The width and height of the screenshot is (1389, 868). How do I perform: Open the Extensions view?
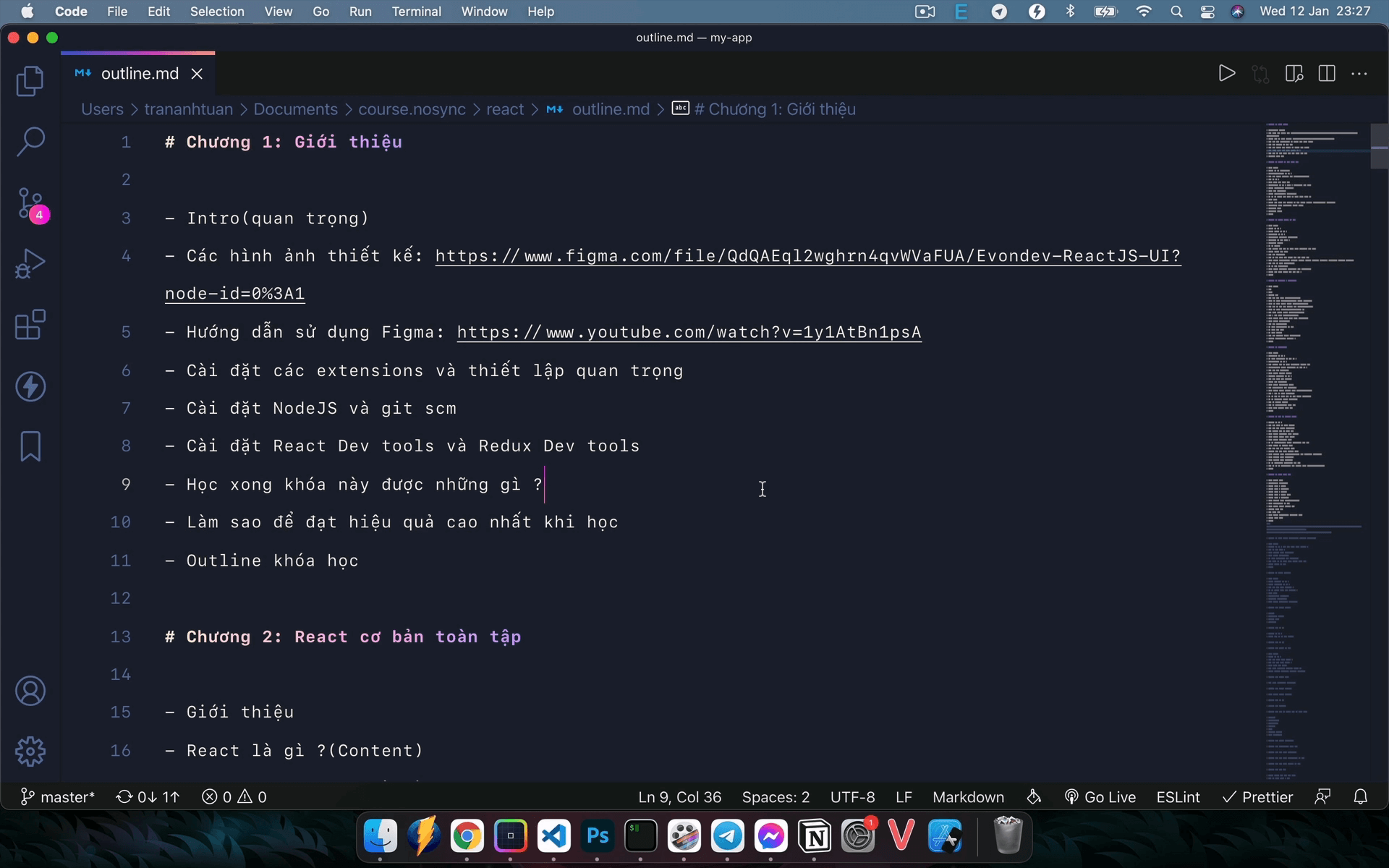tap(30, 325)
